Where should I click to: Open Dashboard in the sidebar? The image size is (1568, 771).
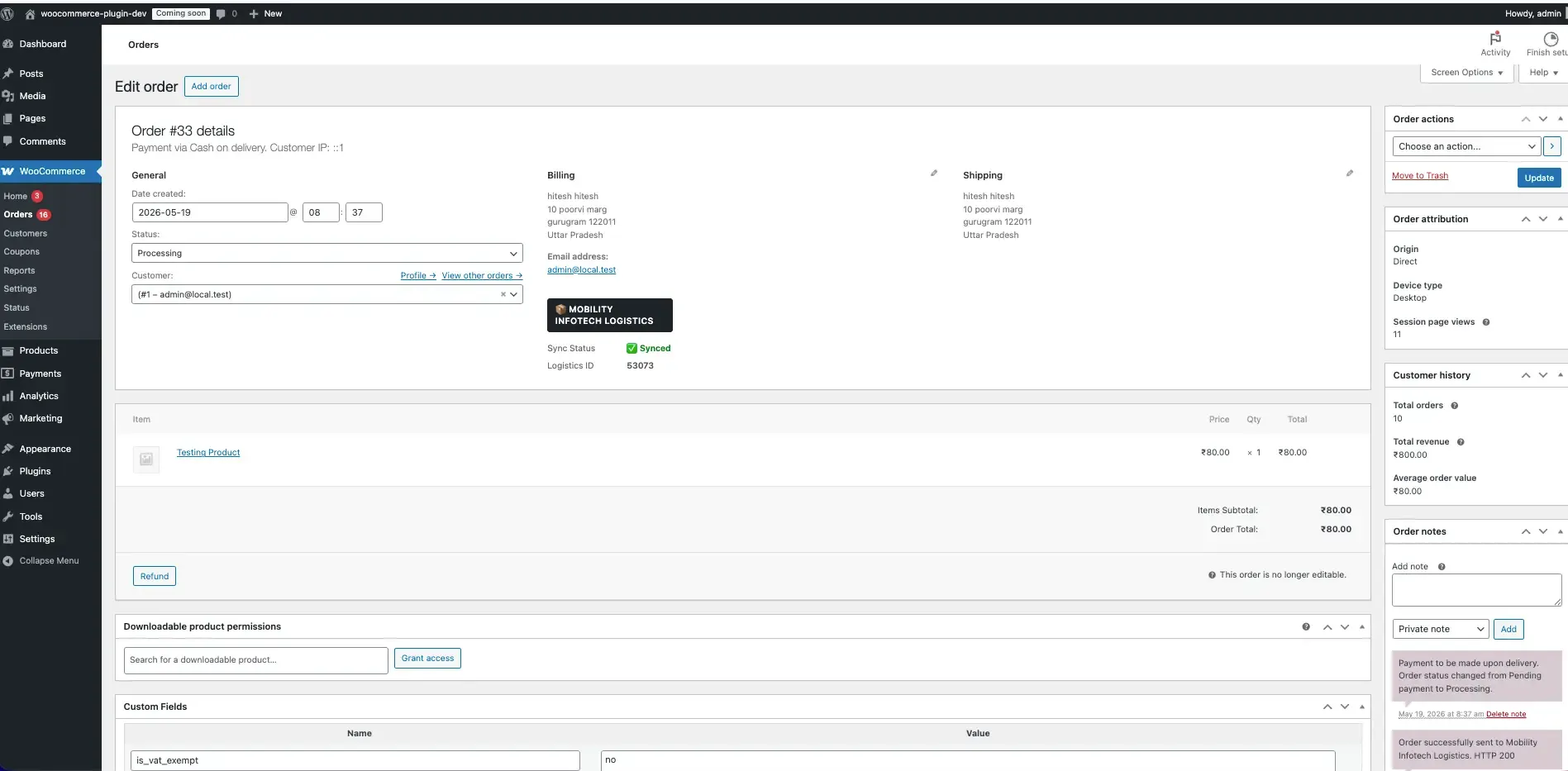coord(43,44)
